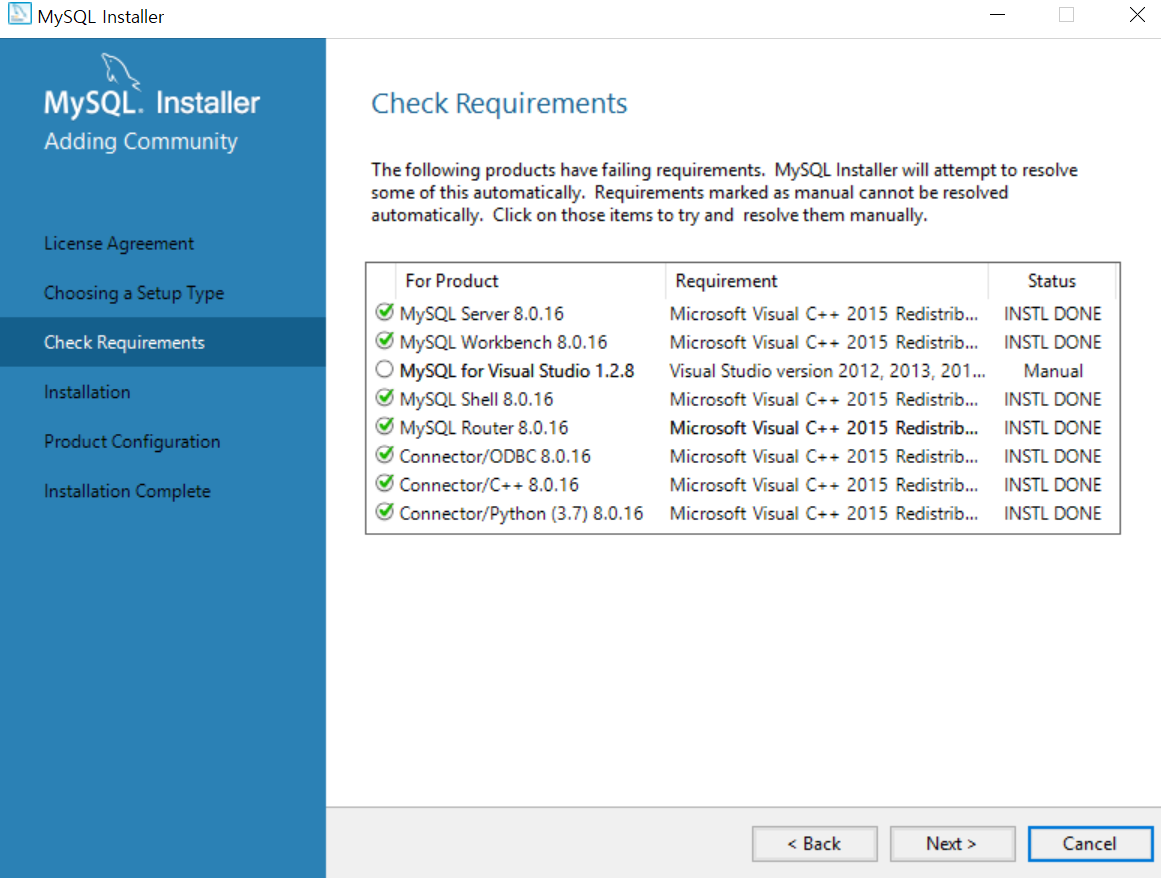The width and height of the screenshot is (1161, 878).
Task: Click the green check icon for MySQL Server 8.0.16
Action: (x=384, y=312)
